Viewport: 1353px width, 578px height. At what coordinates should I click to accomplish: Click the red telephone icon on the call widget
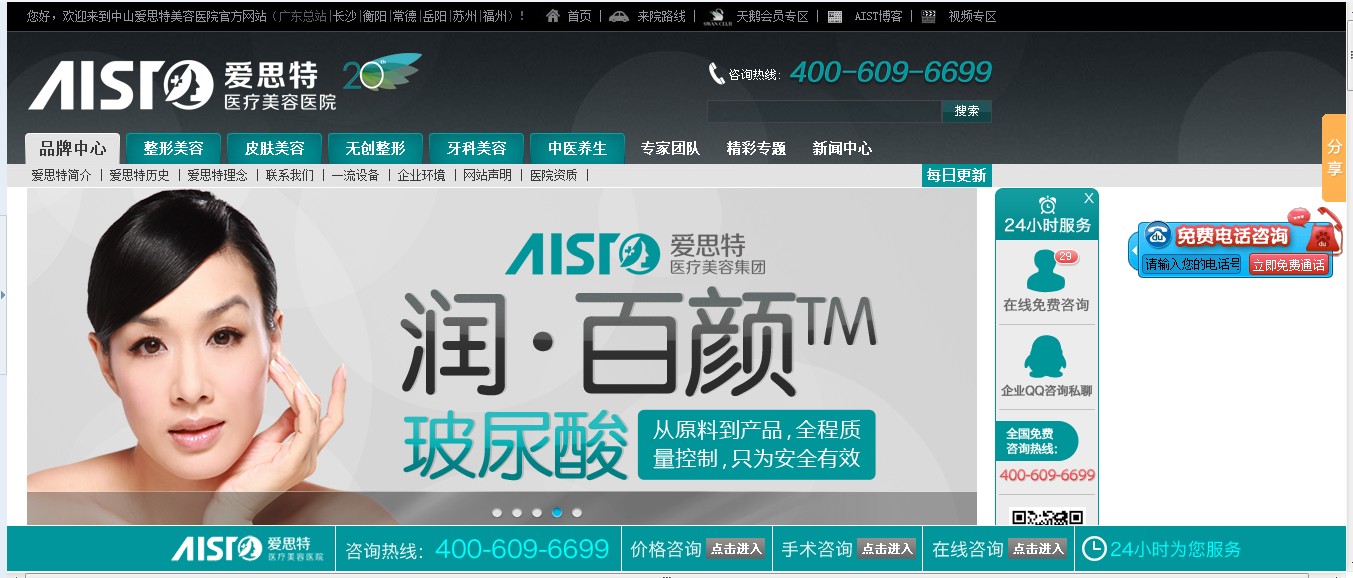1322,234
